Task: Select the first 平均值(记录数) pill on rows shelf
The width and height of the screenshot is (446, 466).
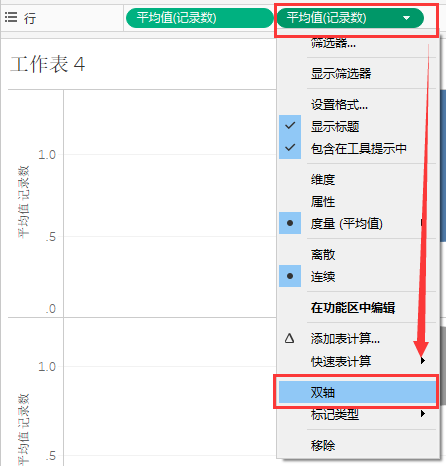Action: 199,18
